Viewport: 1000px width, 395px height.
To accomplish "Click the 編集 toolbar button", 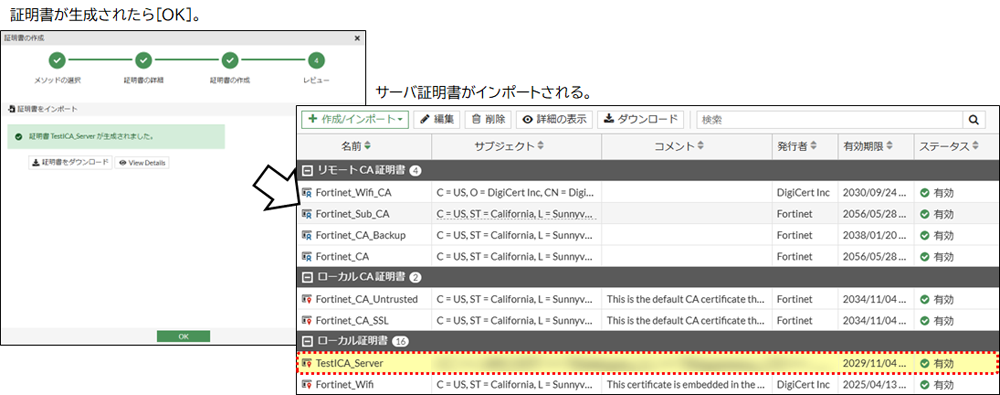I will (437, 119).
